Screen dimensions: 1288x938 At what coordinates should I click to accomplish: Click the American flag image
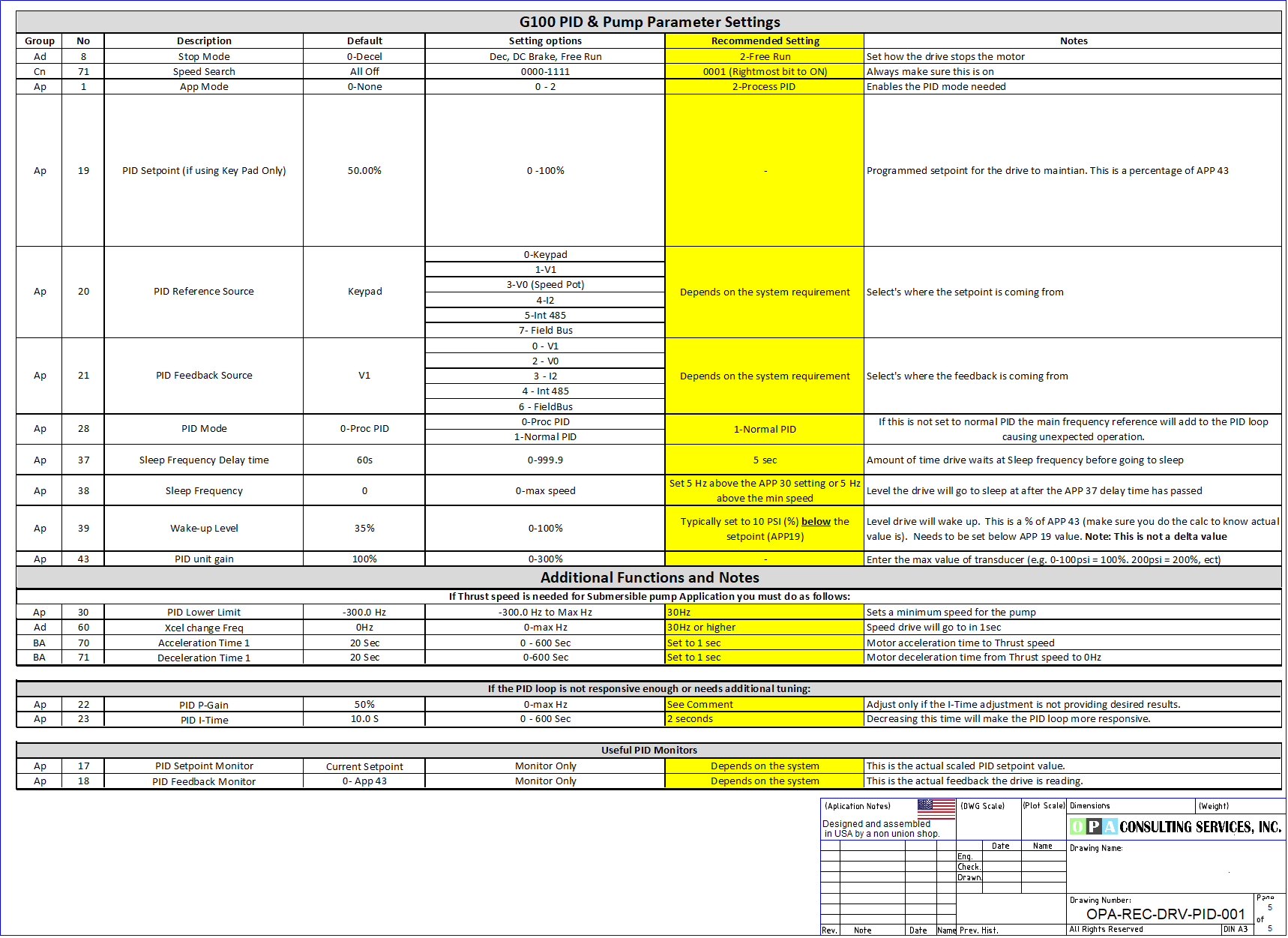pyautogui.click(x=936, y=809)
